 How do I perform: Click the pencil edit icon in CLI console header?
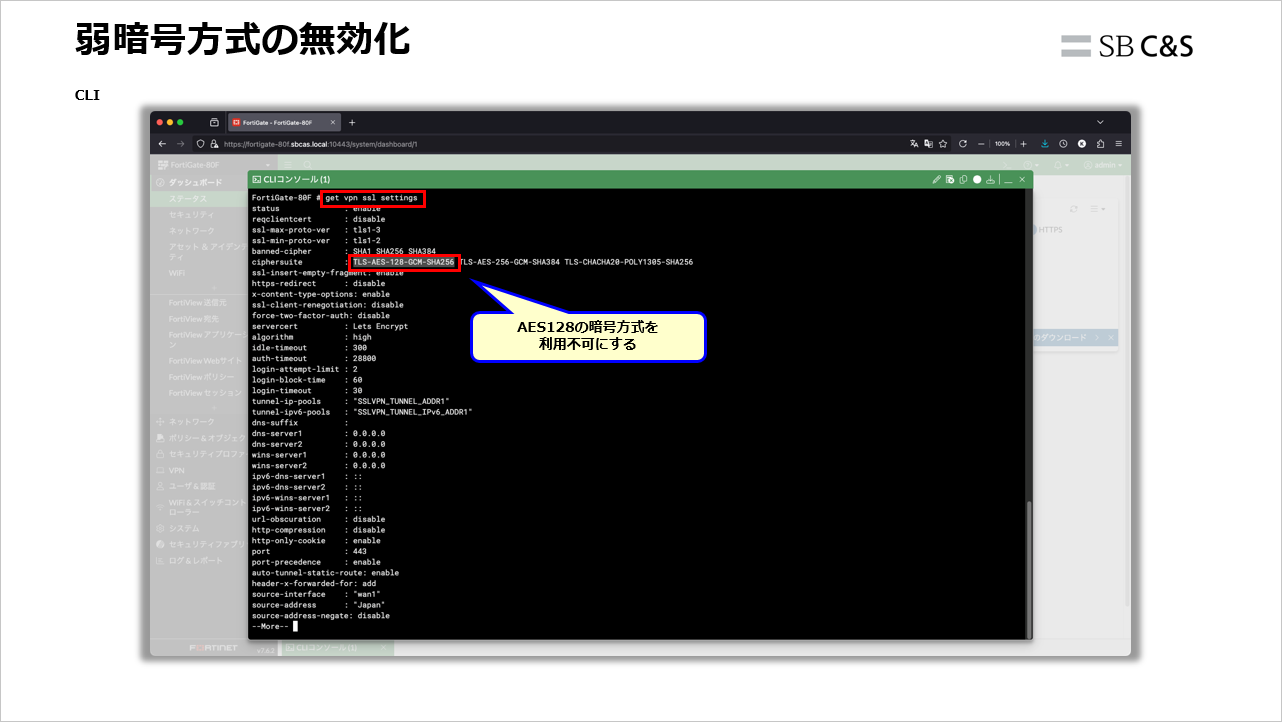pos(937,180)
